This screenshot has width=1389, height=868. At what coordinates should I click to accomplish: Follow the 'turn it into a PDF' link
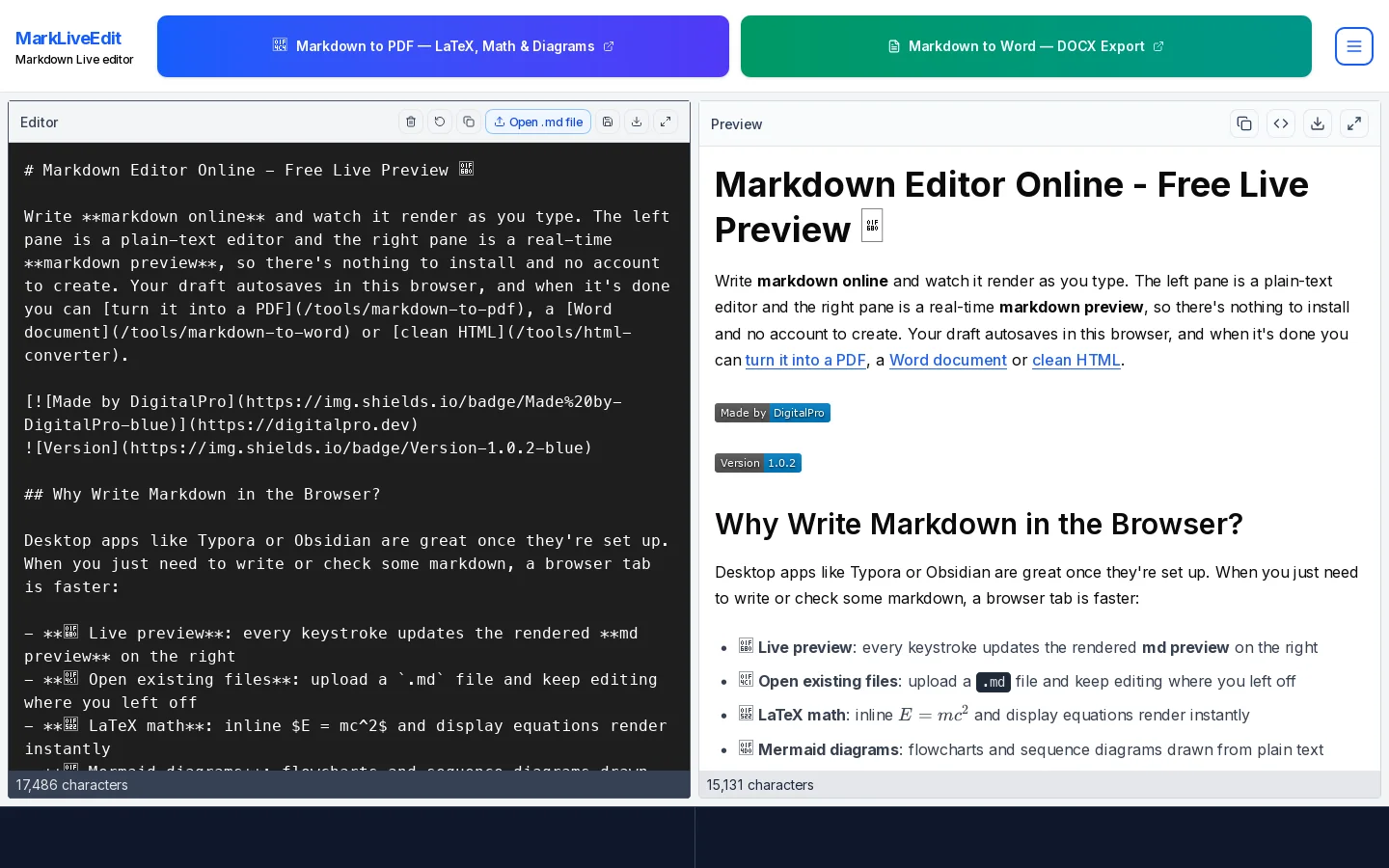[x=805, y=360]
